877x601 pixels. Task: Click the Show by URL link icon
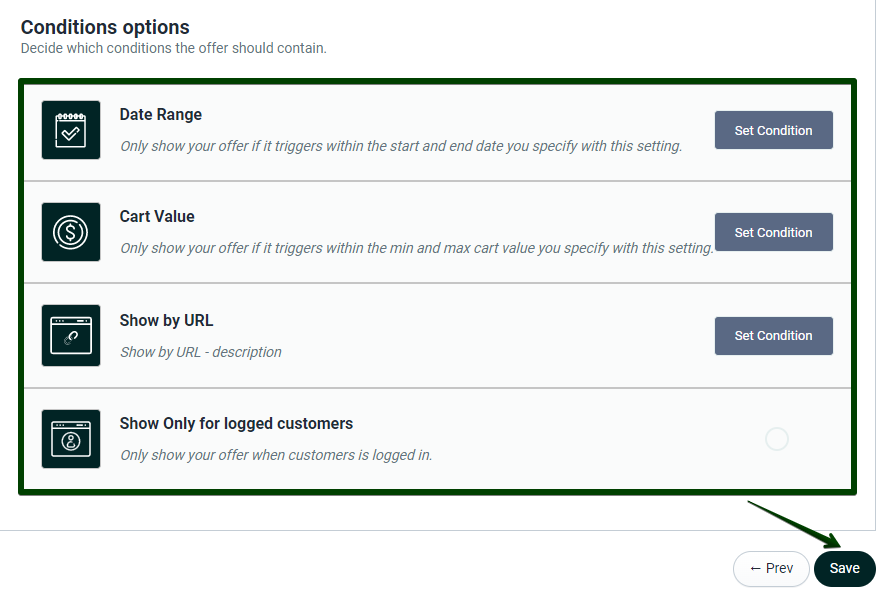pyautogui.click(x=71, y=335)
